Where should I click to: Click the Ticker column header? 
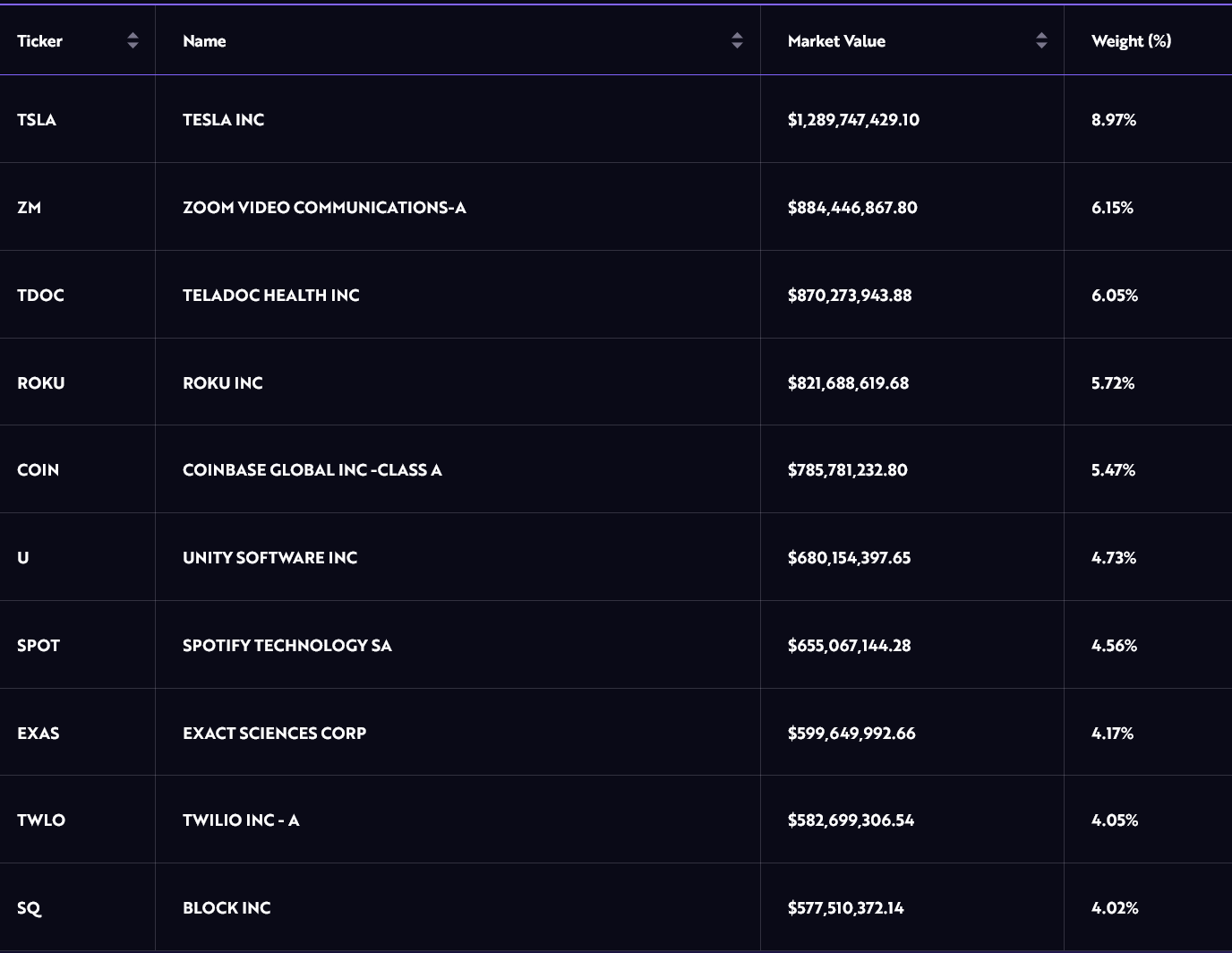point(40,41)
